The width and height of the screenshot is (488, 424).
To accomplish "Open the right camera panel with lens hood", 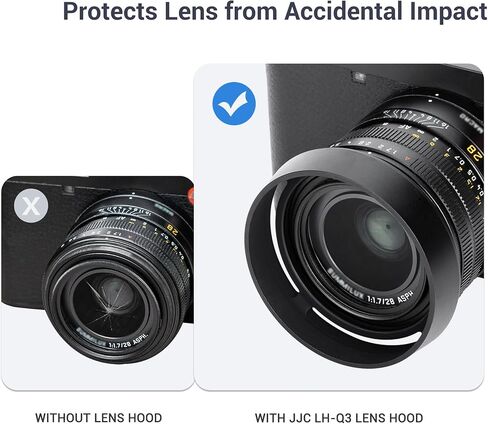I will point(339,227).
